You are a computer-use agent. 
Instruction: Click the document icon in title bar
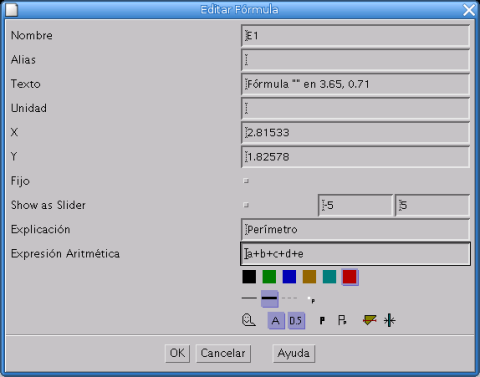pos(12,10)
